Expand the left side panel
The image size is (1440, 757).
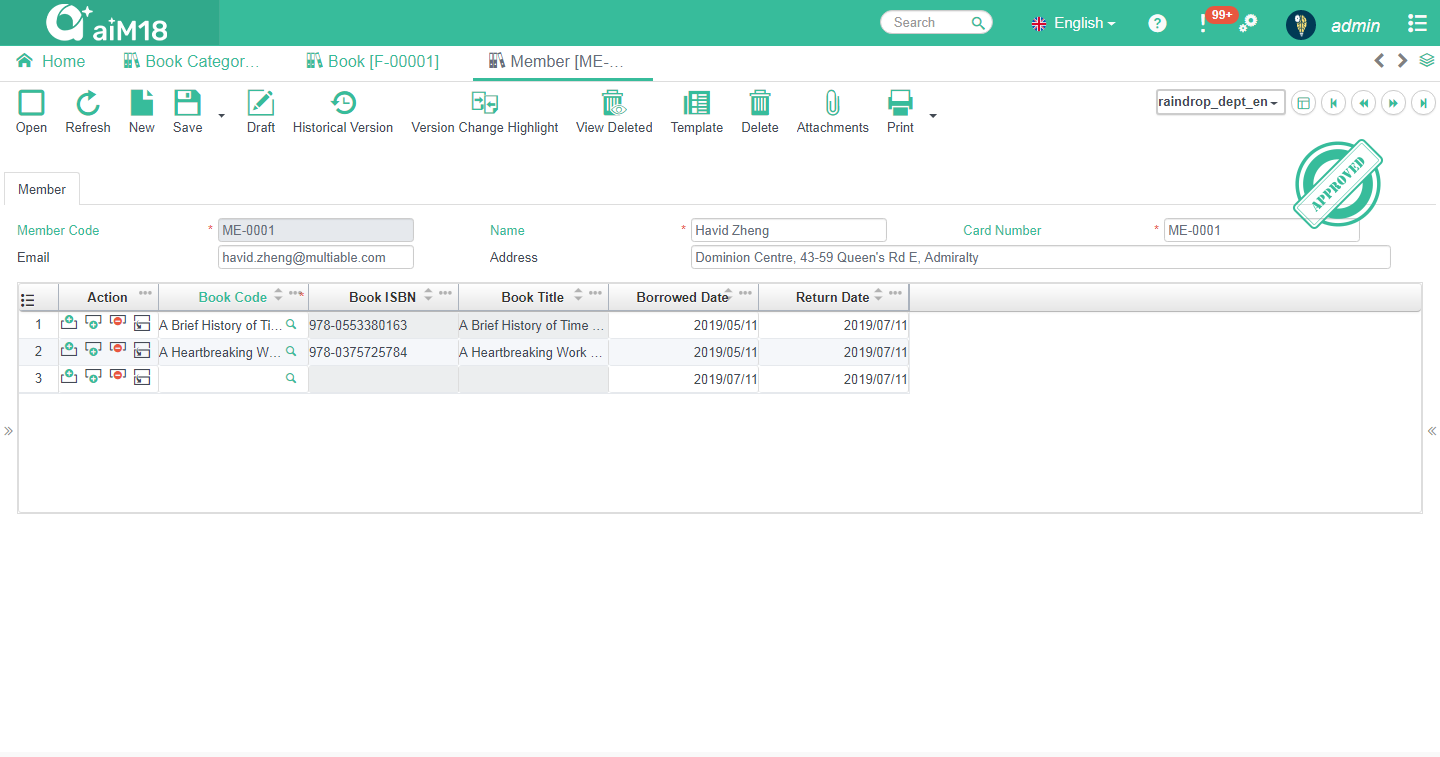[x=8, y=431]
